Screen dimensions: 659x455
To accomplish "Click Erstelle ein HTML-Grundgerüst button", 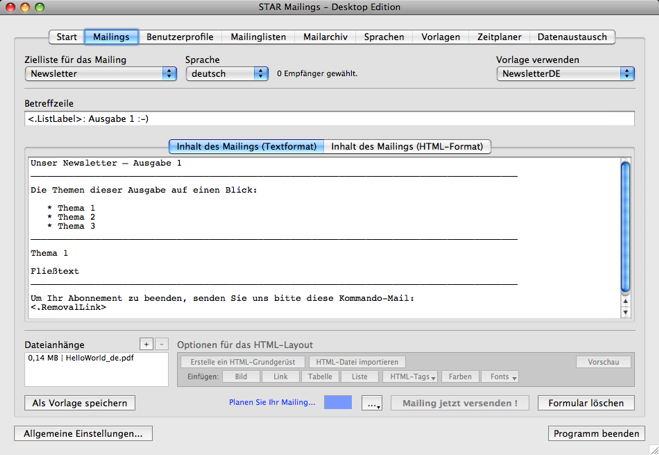I will [243, 362].
